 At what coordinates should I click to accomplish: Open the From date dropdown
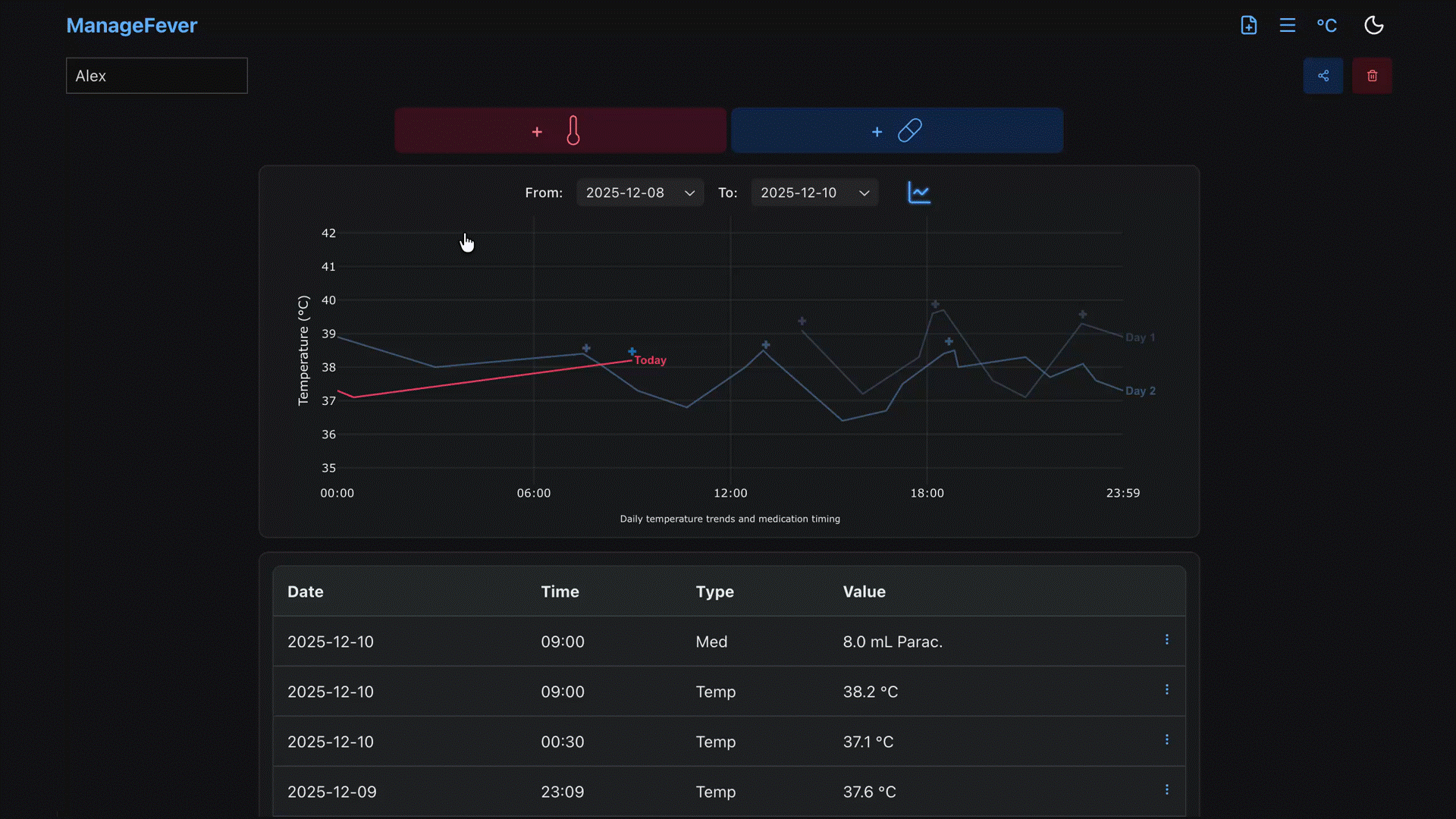pyautogui.click(x=639, y=193)
